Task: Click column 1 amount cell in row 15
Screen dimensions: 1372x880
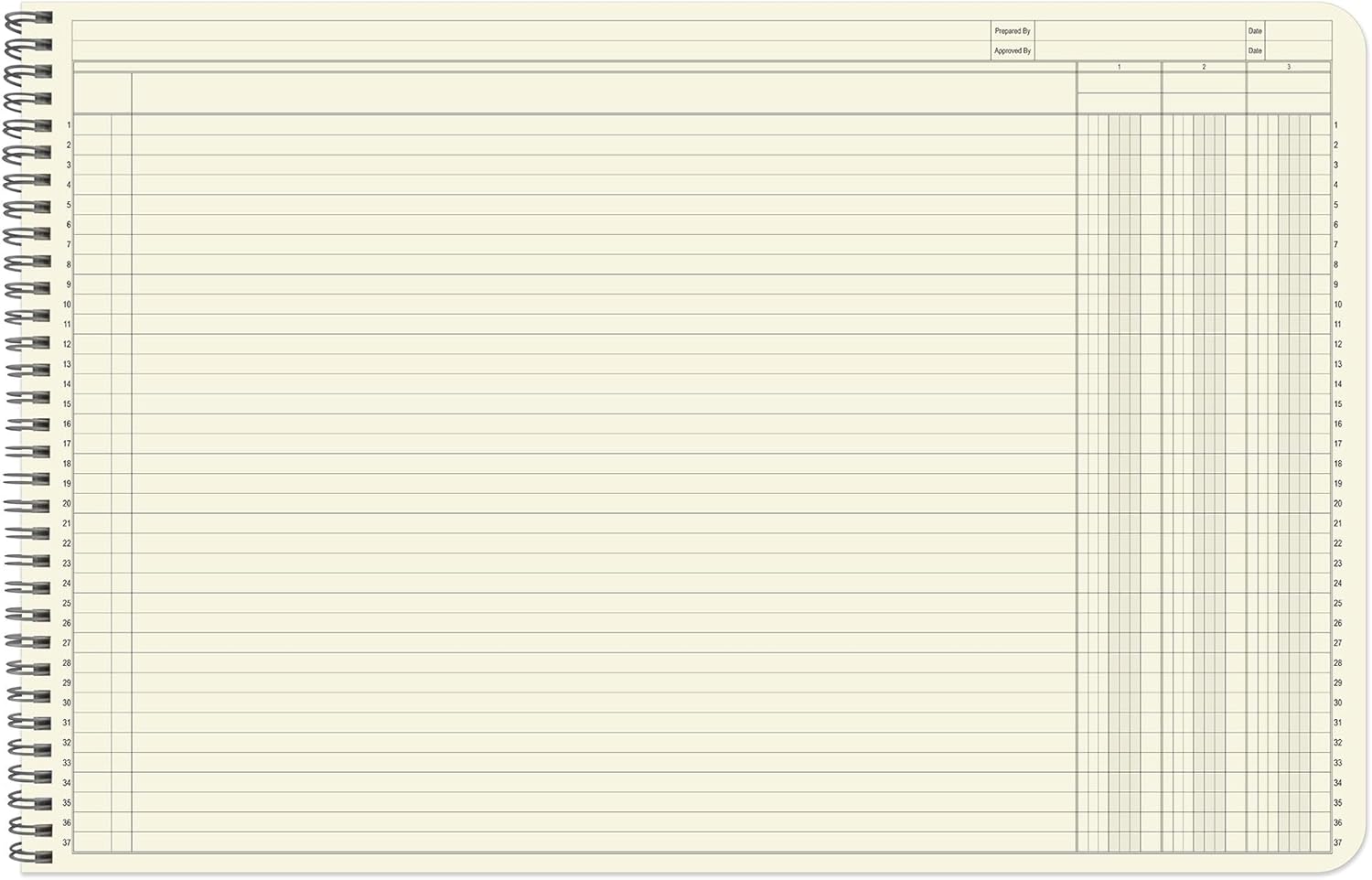Action: pos(1119,404)
